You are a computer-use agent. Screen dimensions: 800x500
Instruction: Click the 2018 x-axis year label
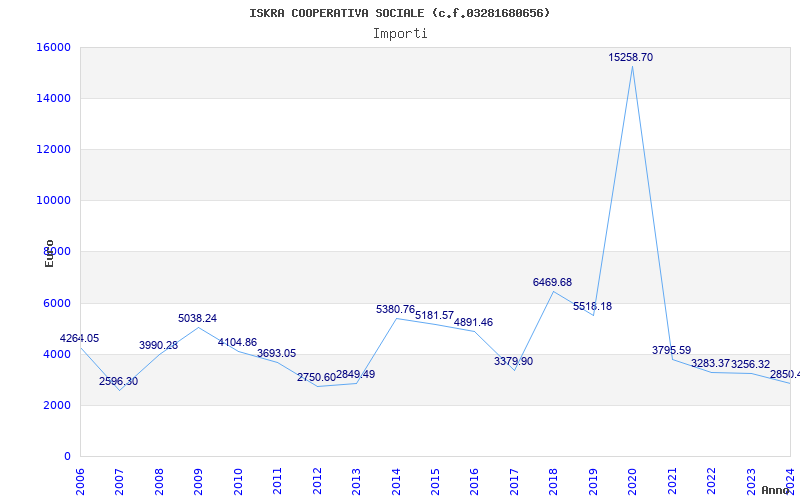[554, 482]
